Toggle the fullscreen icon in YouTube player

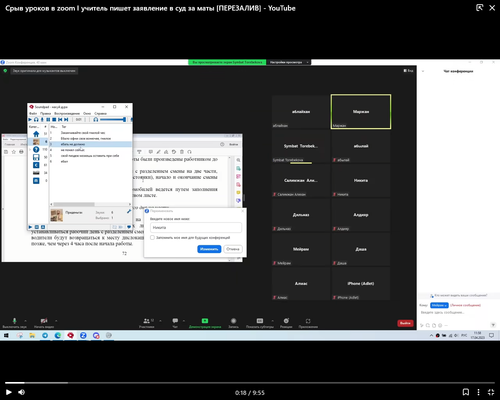[491, 392]
